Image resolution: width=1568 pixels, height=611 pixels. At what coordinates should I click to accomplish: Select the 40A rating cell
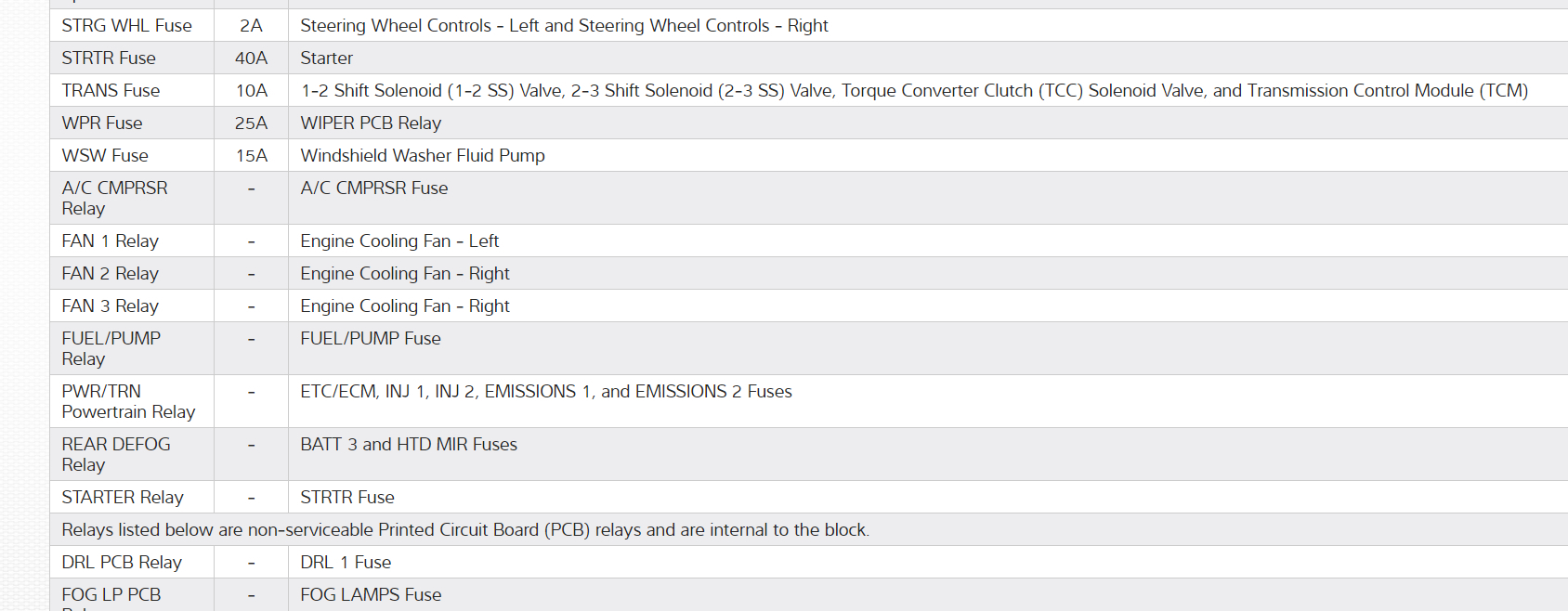pyautogui.click(x=251, y=58)
